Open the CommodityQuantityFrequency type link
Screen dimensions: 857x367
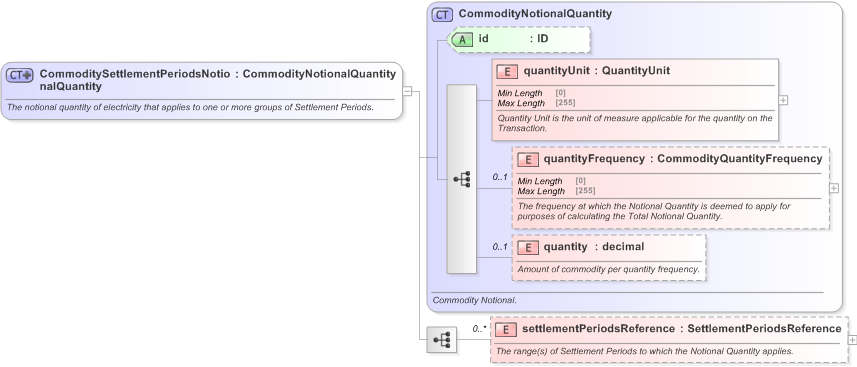pos(740,159)
